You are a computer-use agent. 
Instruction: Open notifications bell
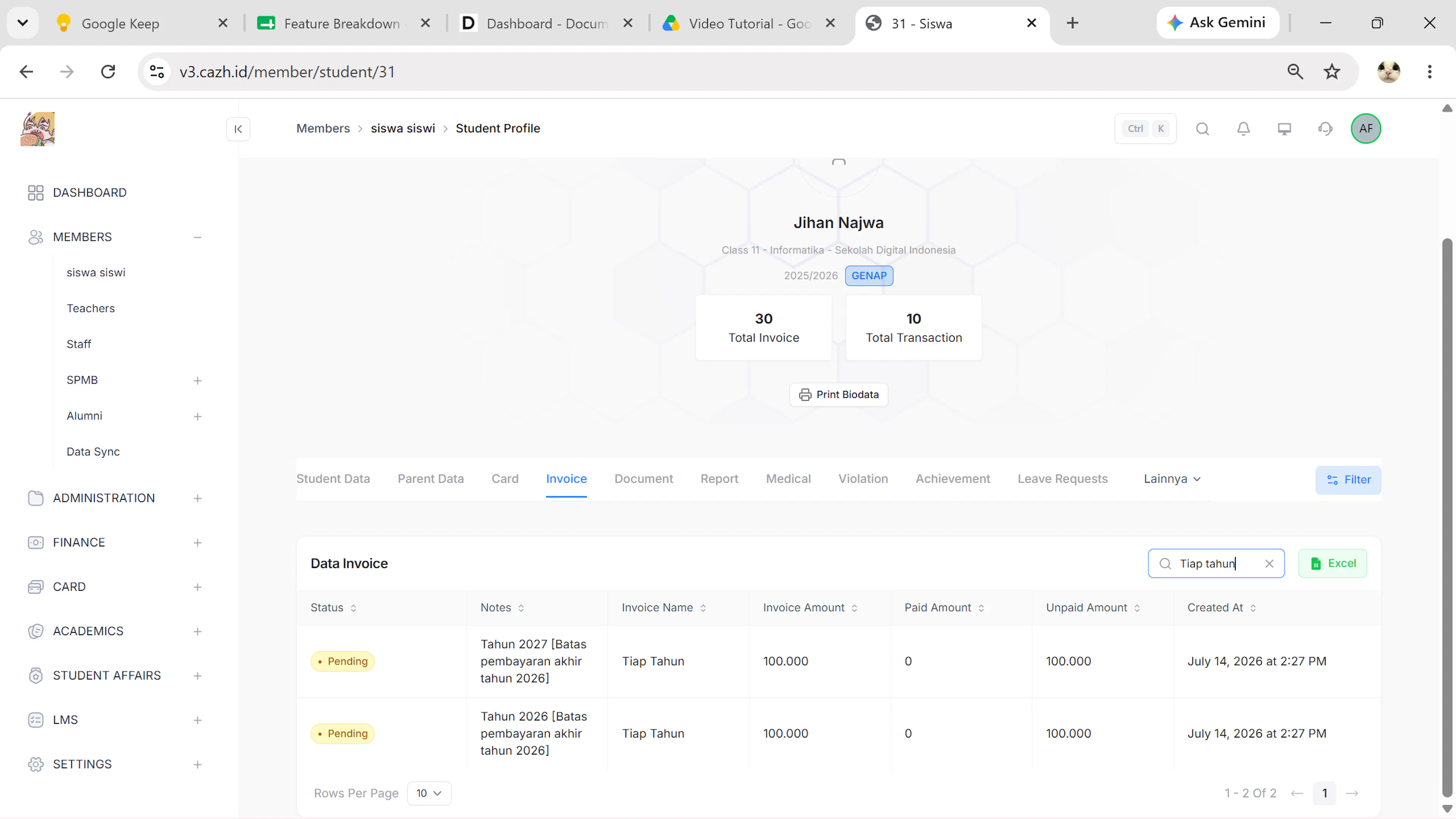point(1244,129)
